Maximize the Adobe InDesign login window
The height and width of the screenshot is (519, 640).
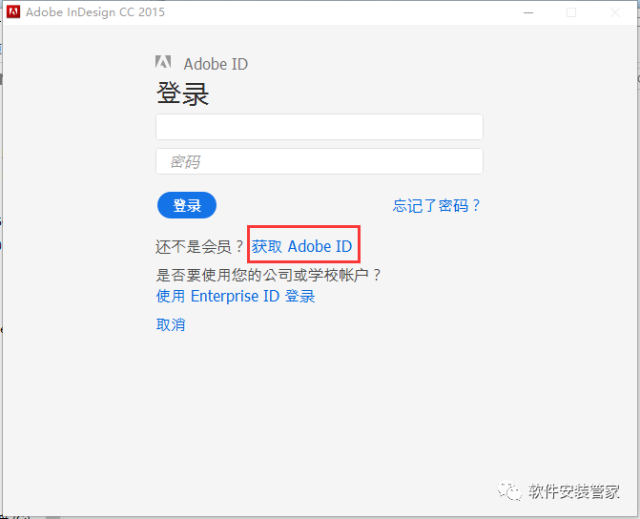pos(571,12)
